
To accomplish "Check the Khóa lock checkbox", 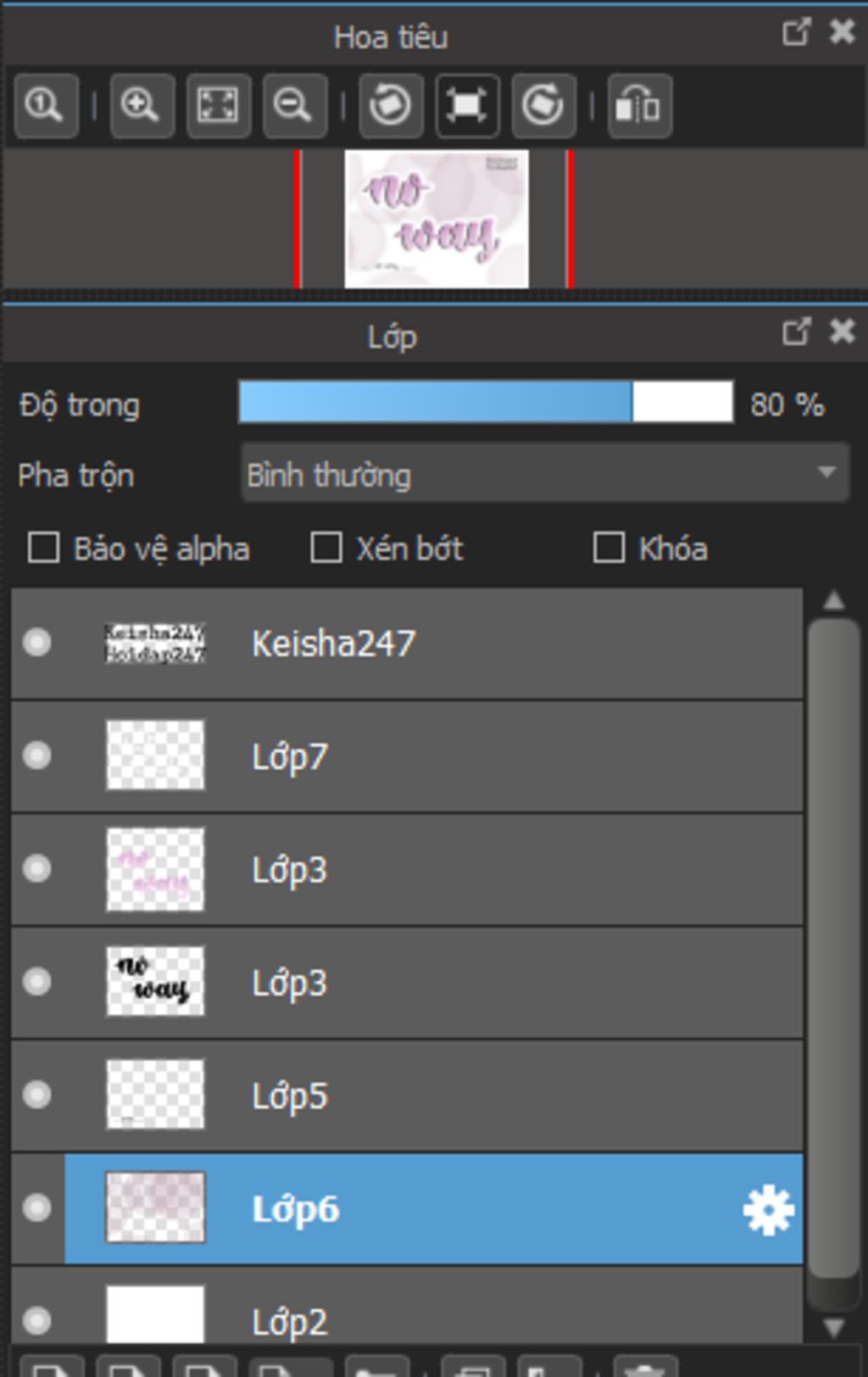I will pos(609,548).
